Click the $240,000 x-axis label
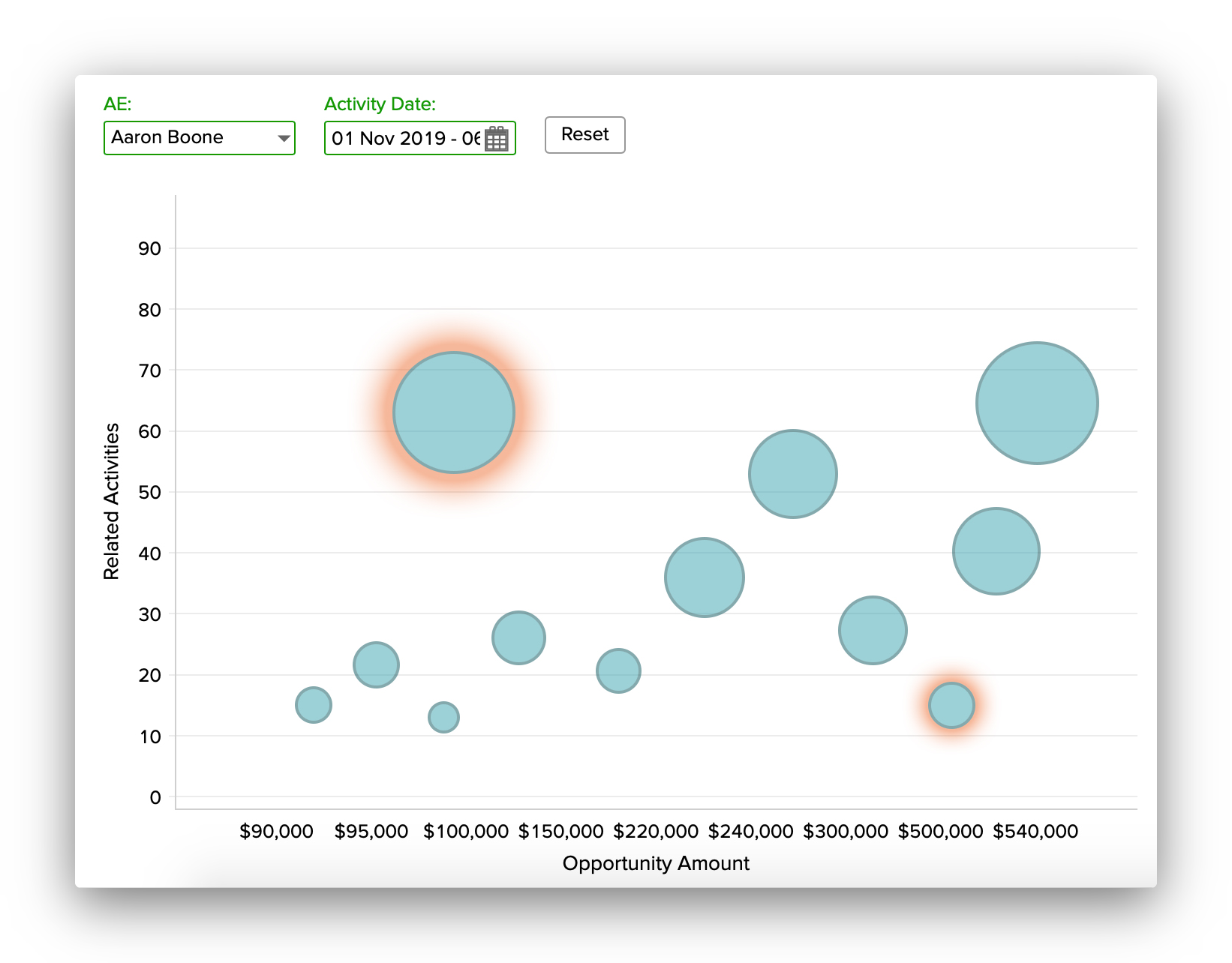 coord(751,831)
